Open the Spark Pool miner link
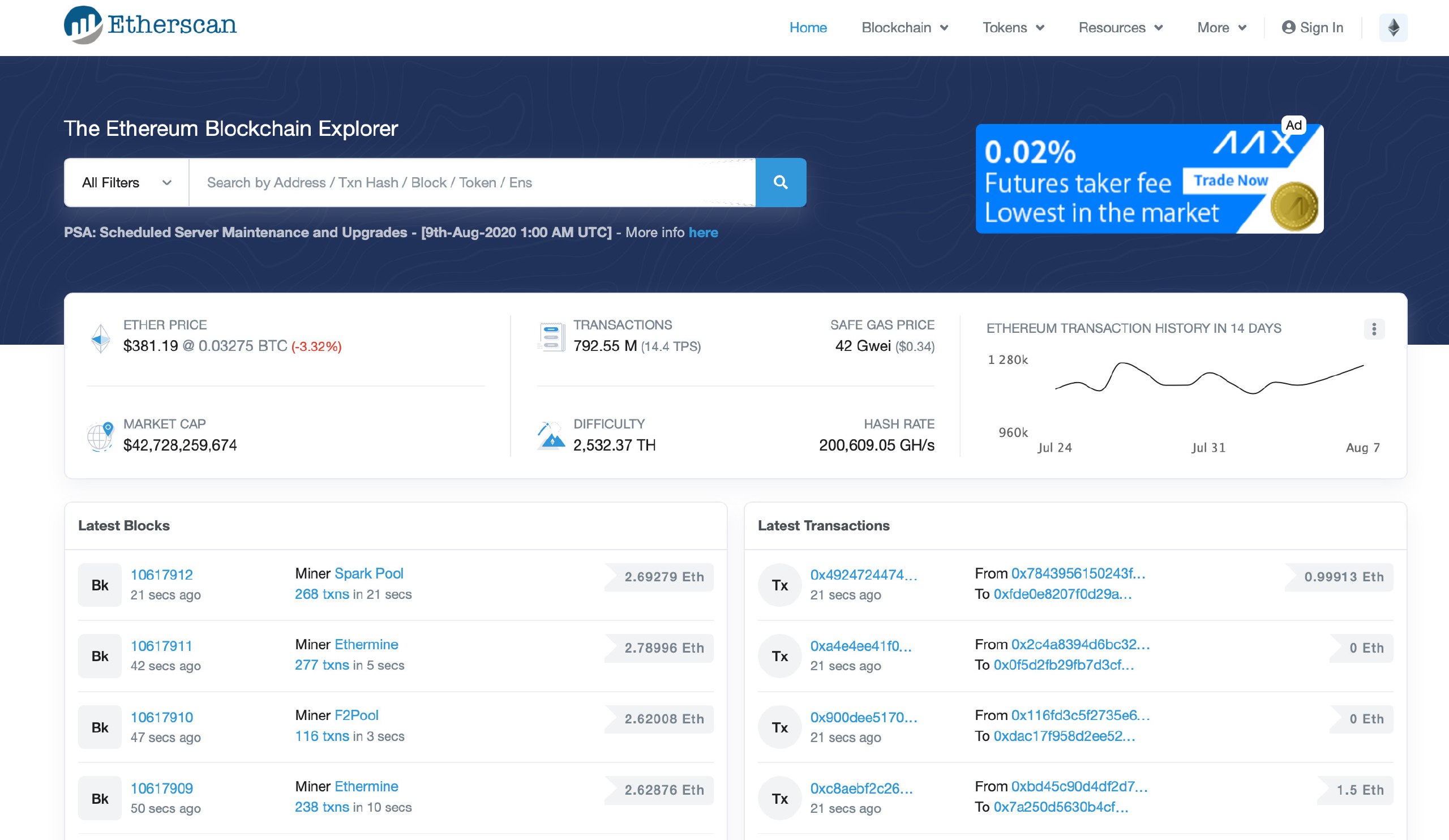The width and height of the screenshot is (1449, 840). click(369, 573)
